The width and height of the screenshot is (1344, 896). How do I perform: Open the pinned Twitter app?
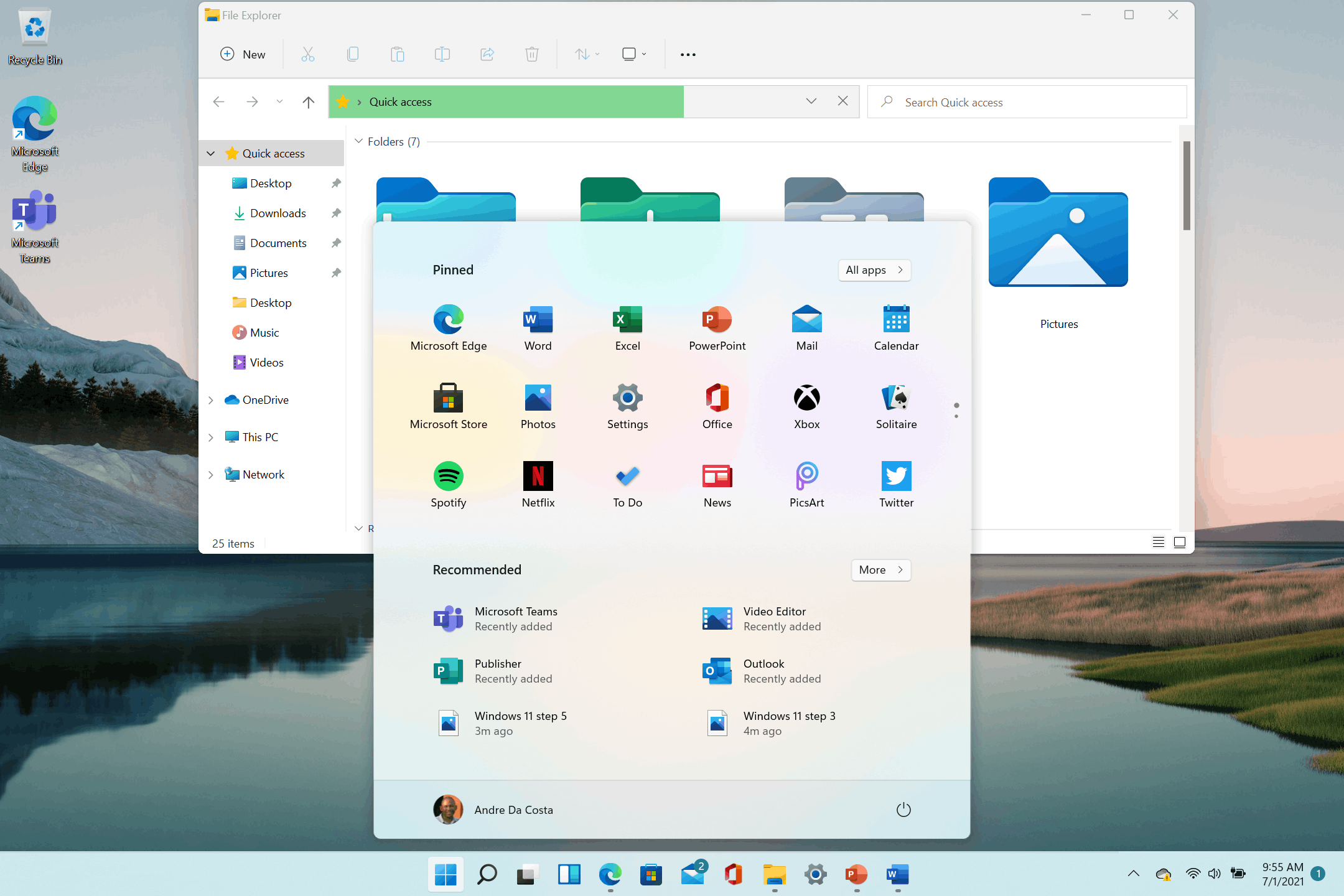(x=897, y=485)
